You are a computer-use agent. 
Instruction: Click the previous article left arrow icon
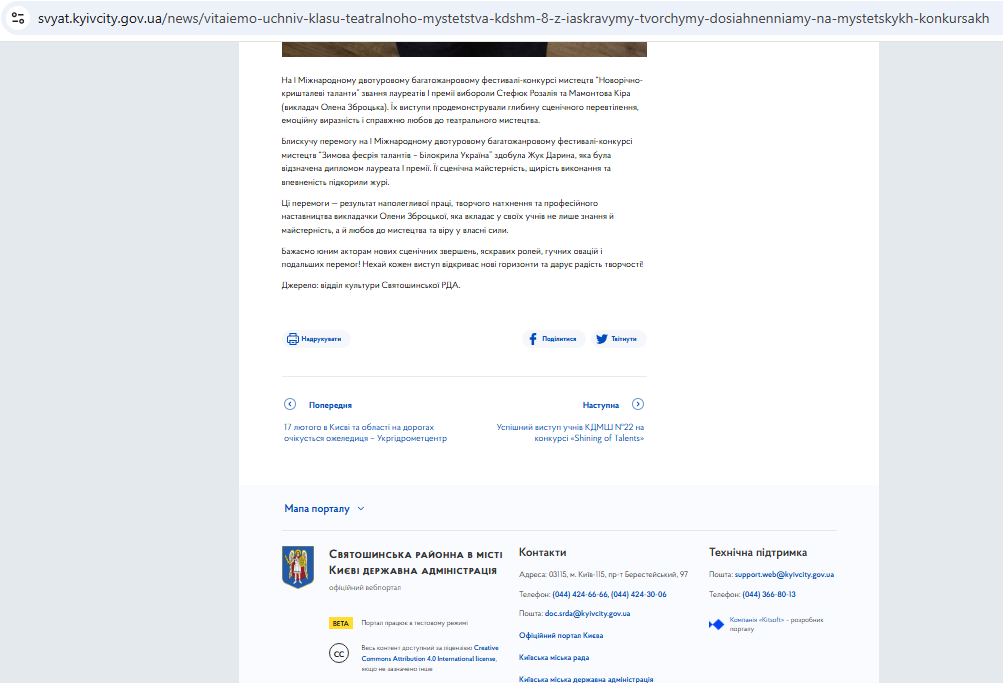click(x=290, y=404)
